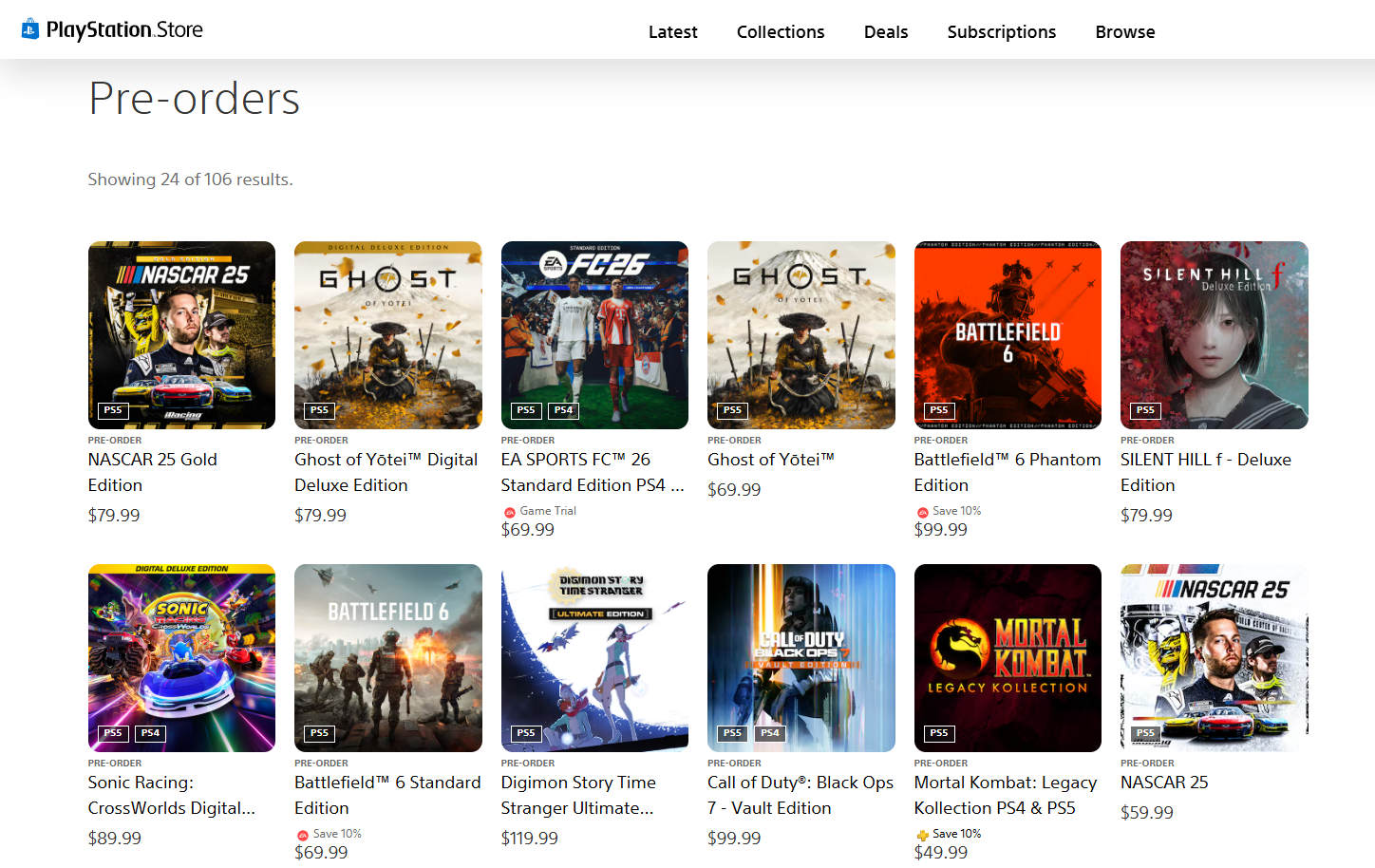
Task: Click the PlayStation Store logo
Action: 112,29
